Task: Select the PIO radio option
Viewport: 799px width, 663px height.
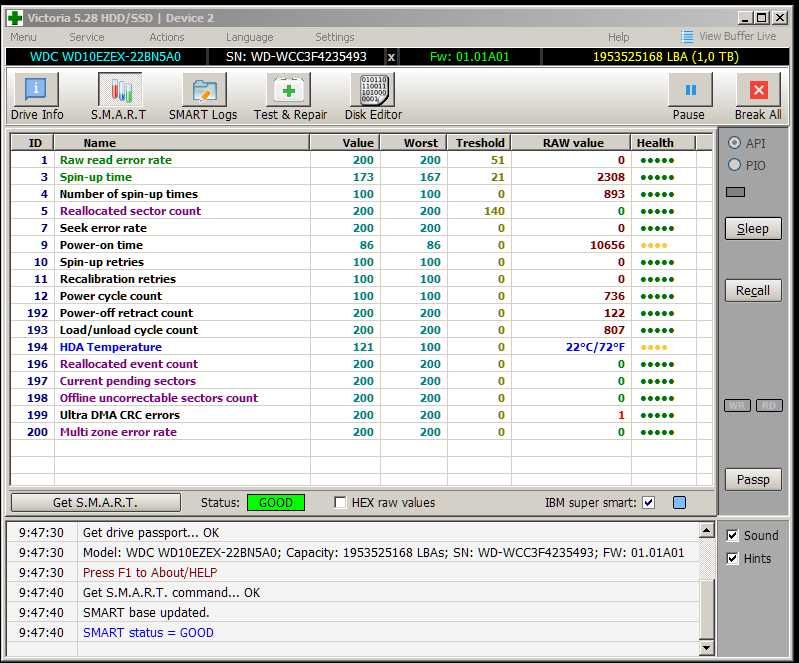Action: tap(734, 165)
